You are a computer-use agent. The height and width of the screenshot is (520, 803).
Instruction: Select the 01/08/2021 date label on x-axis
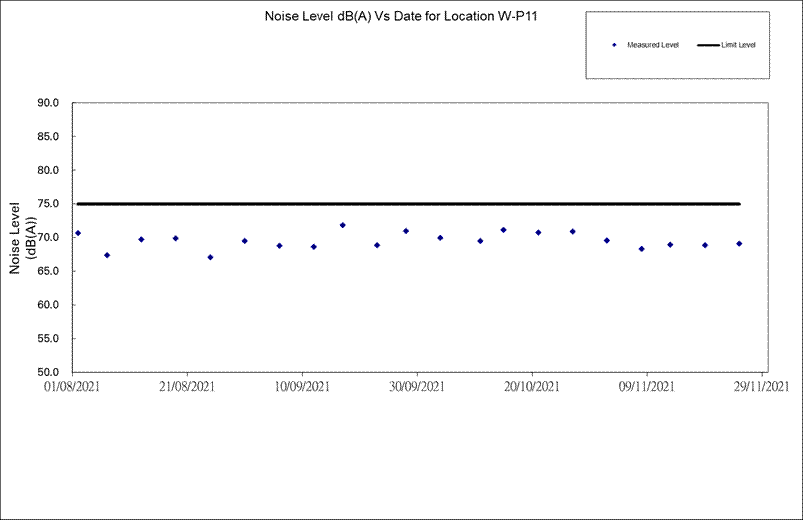click(72, 386)
